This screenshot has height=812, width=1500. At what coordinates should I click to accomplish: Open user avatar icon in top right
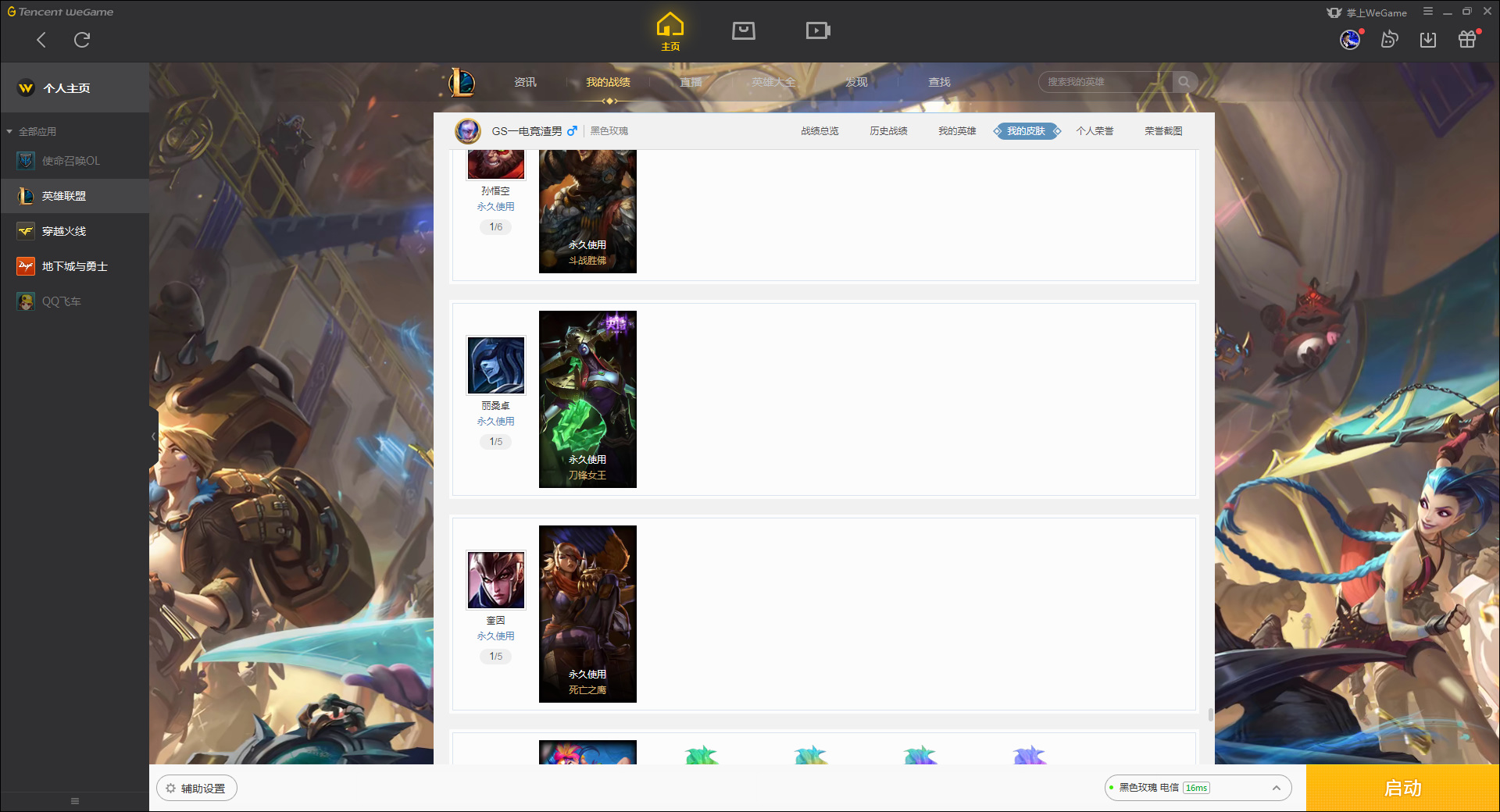[1350, 39]
